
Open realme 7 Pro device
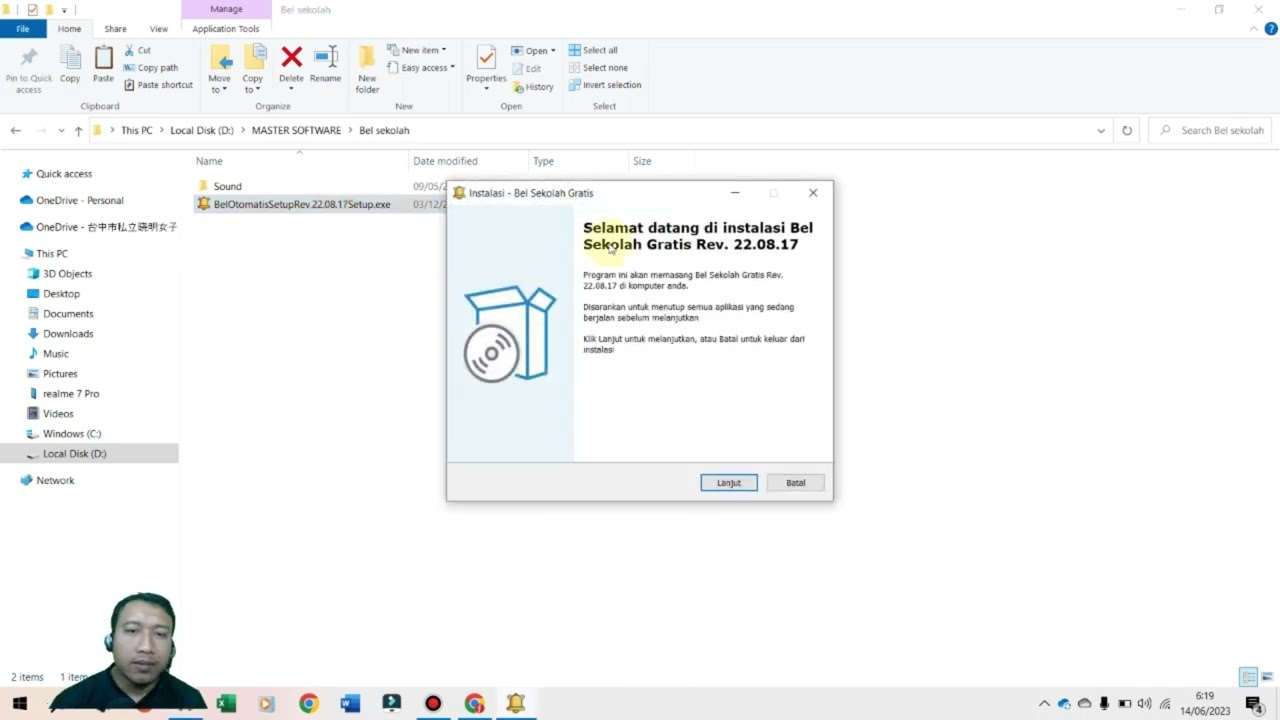tap(71, 394)
